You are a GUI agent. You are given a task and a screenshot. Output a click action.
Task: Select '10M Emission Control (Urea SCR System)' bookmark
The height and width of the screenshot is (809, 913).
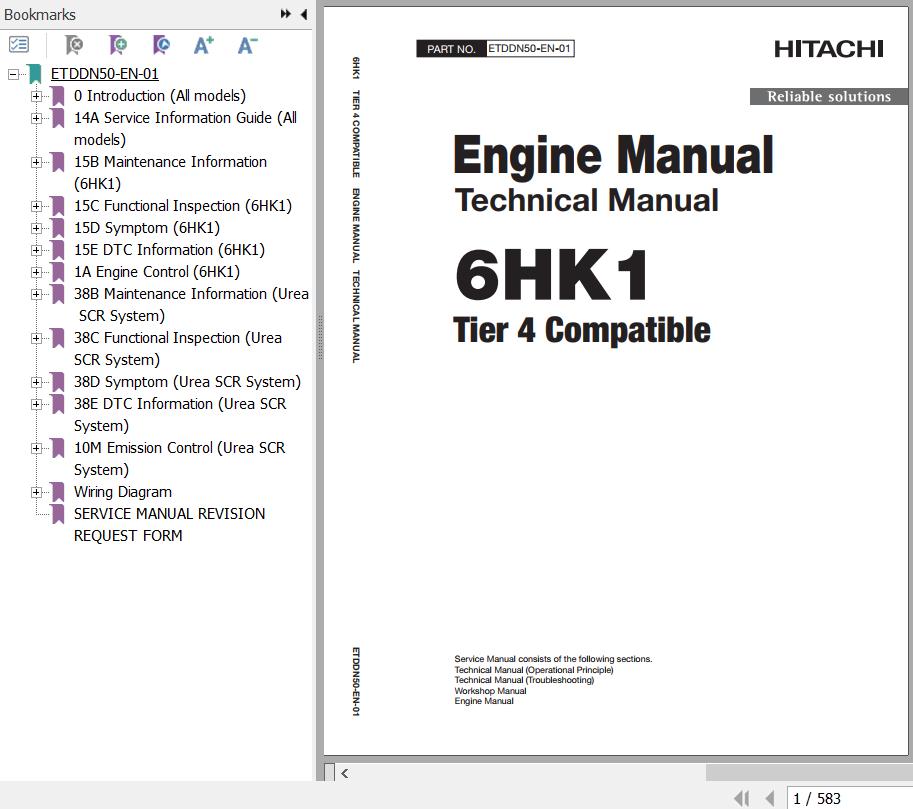pyautogui.click(x=179, y=459)
